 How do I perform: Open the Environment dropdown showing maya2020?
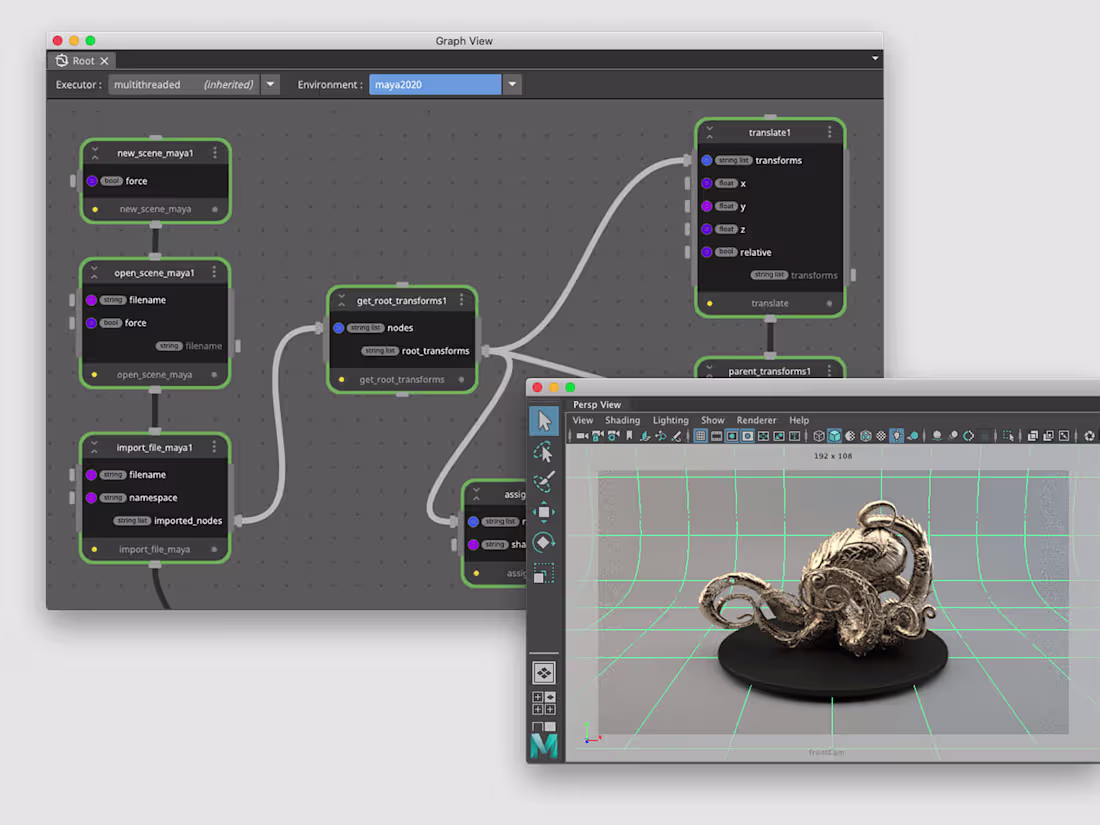coord(512,84)
